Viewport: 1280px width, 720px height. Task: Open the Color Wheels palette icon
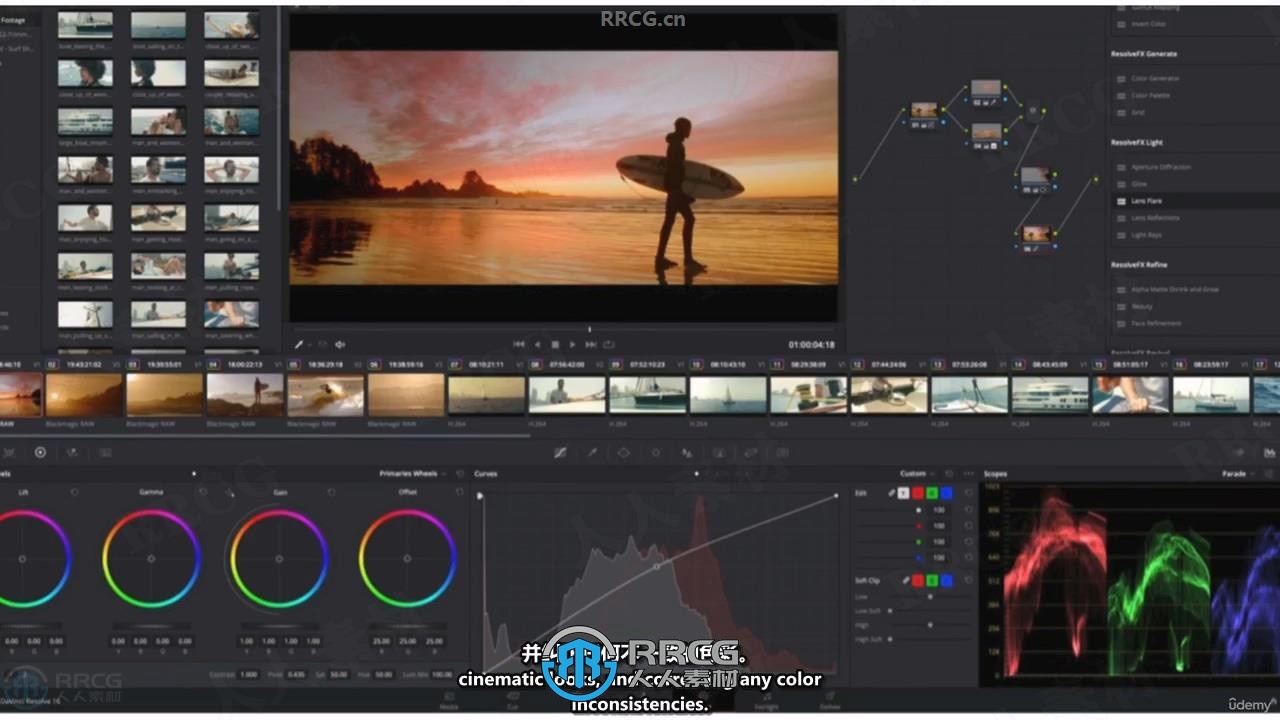[x=40, y=452]
